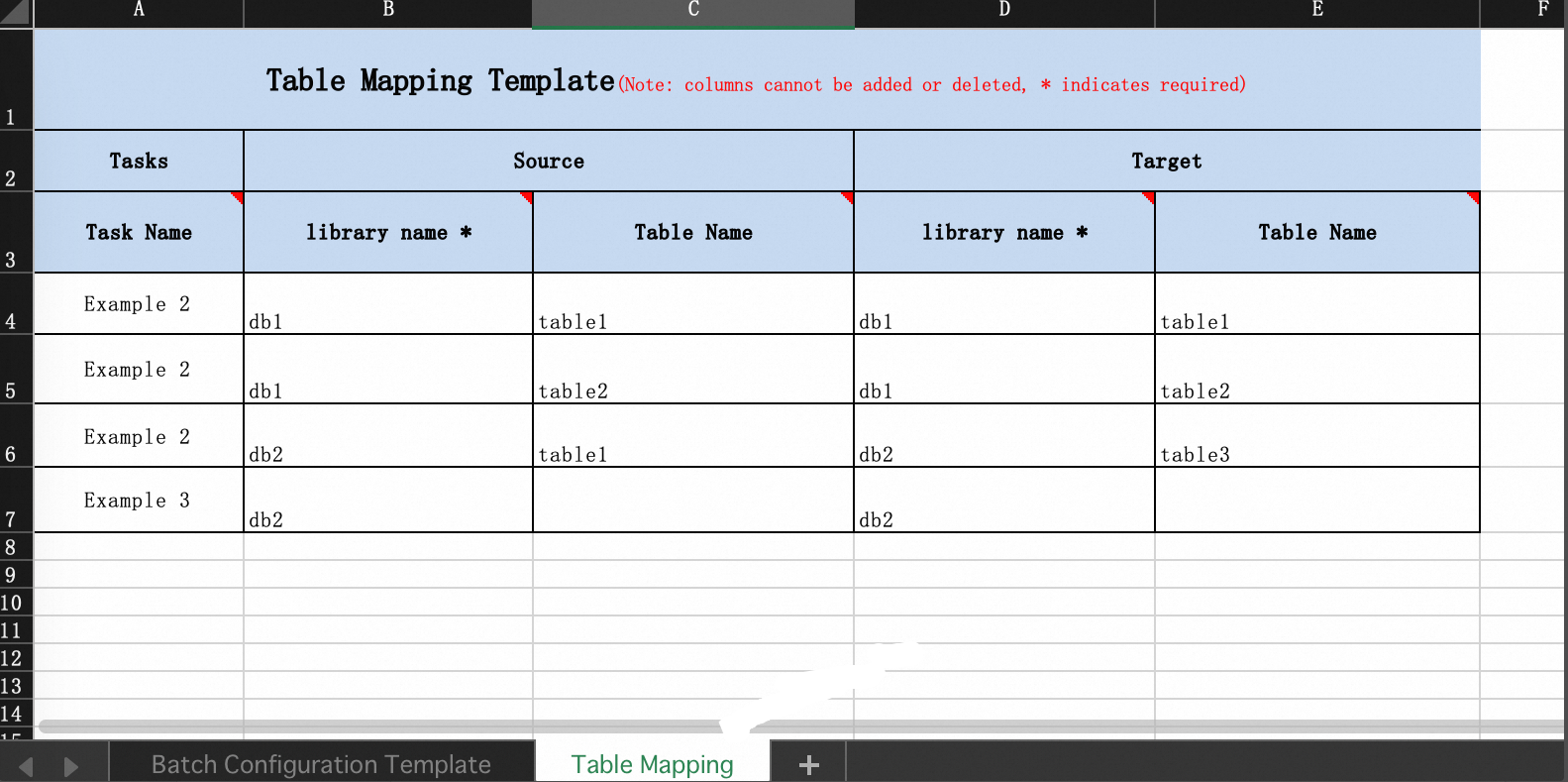The height and width of the screenshot is (782, 1568).
Task: Click comment marker on Task Name cell
Action: 238,197
